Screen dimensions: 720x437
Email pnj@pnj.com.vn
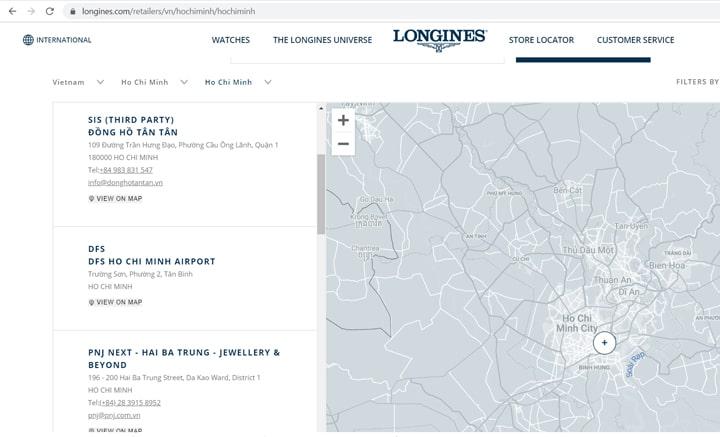point(114,415)
